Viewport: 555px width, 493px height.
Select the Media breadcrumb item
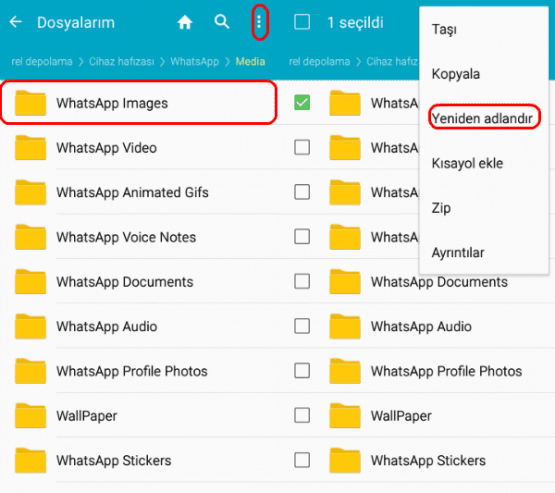tap(250, 62)
